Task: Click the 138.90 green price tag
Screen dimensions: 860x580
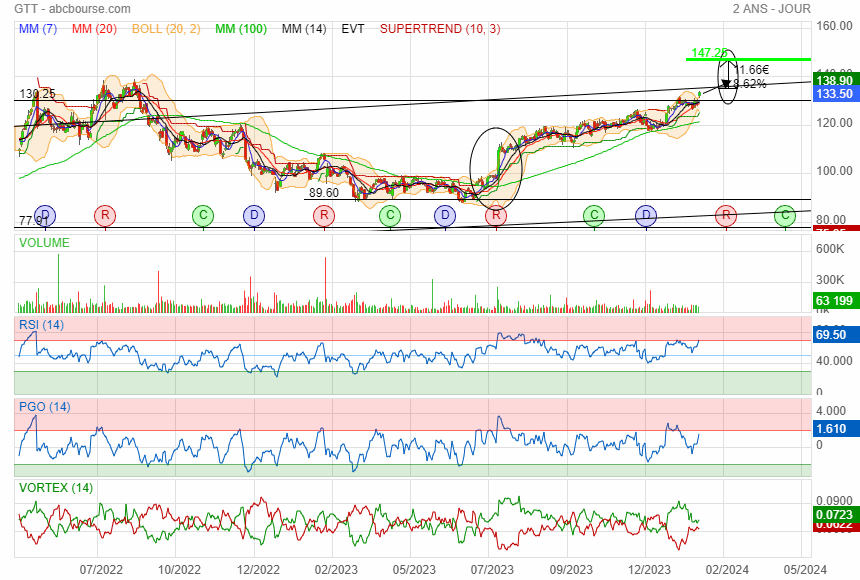Action: [x=834, y=81]
